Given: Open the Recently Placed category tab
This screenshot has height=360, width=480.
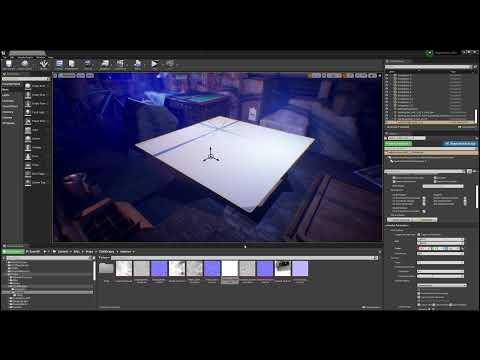Looking at the screenshot, I should tap(12, 84).
